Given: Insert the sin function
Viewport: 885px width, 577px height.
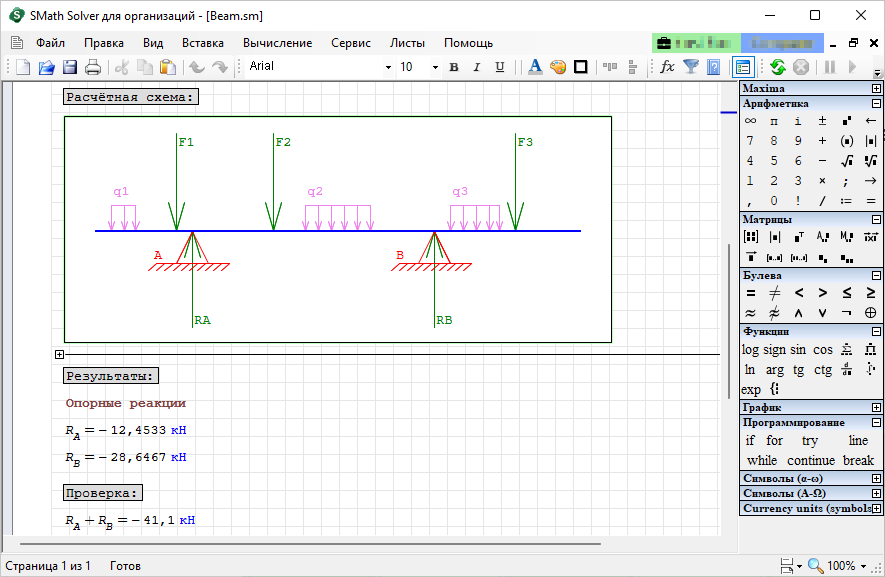Looking at the screenshot, I should [798, 350].
